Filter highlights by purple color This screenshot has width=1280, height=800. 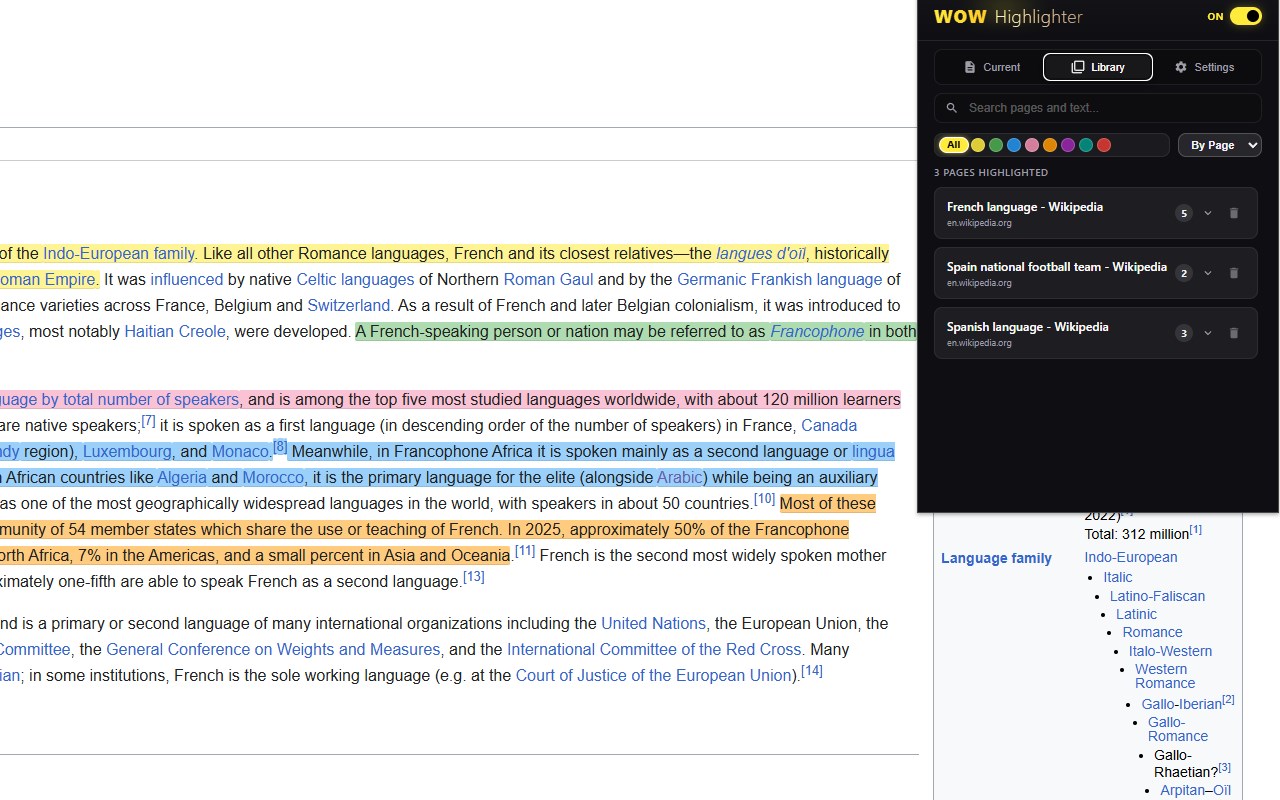pos(1068,145)
